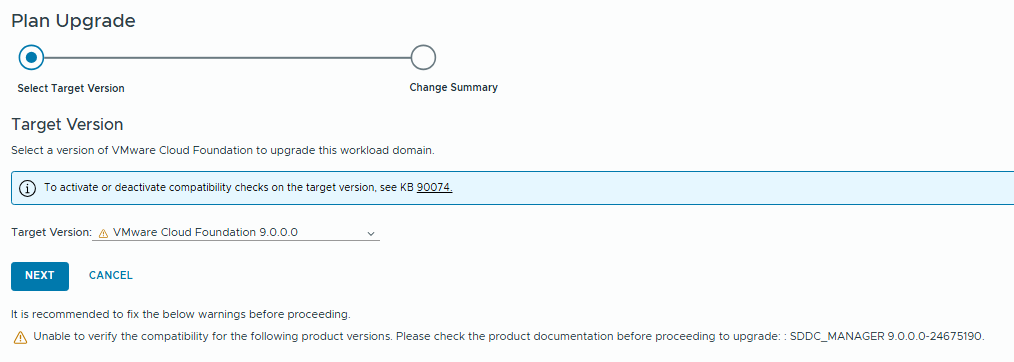Expand the Target Version dropdown chevron
The height and width of the screenshot is (362, 1014).
click(x=371, y=233)
